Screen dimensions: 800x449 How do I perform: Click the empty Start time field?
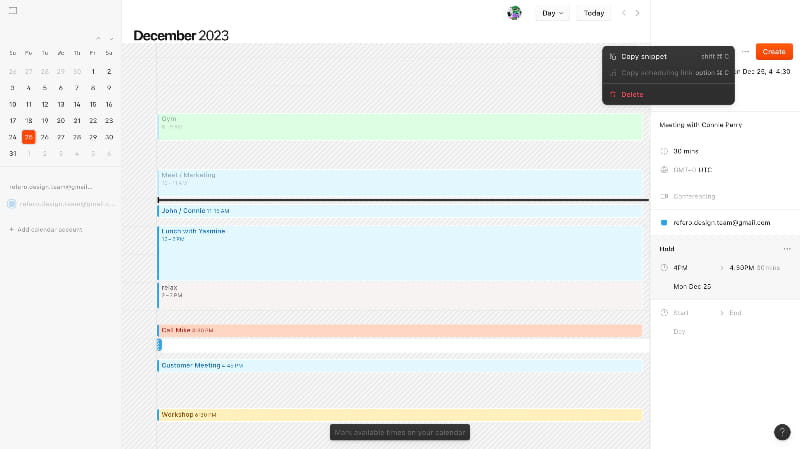coord(681,313)
